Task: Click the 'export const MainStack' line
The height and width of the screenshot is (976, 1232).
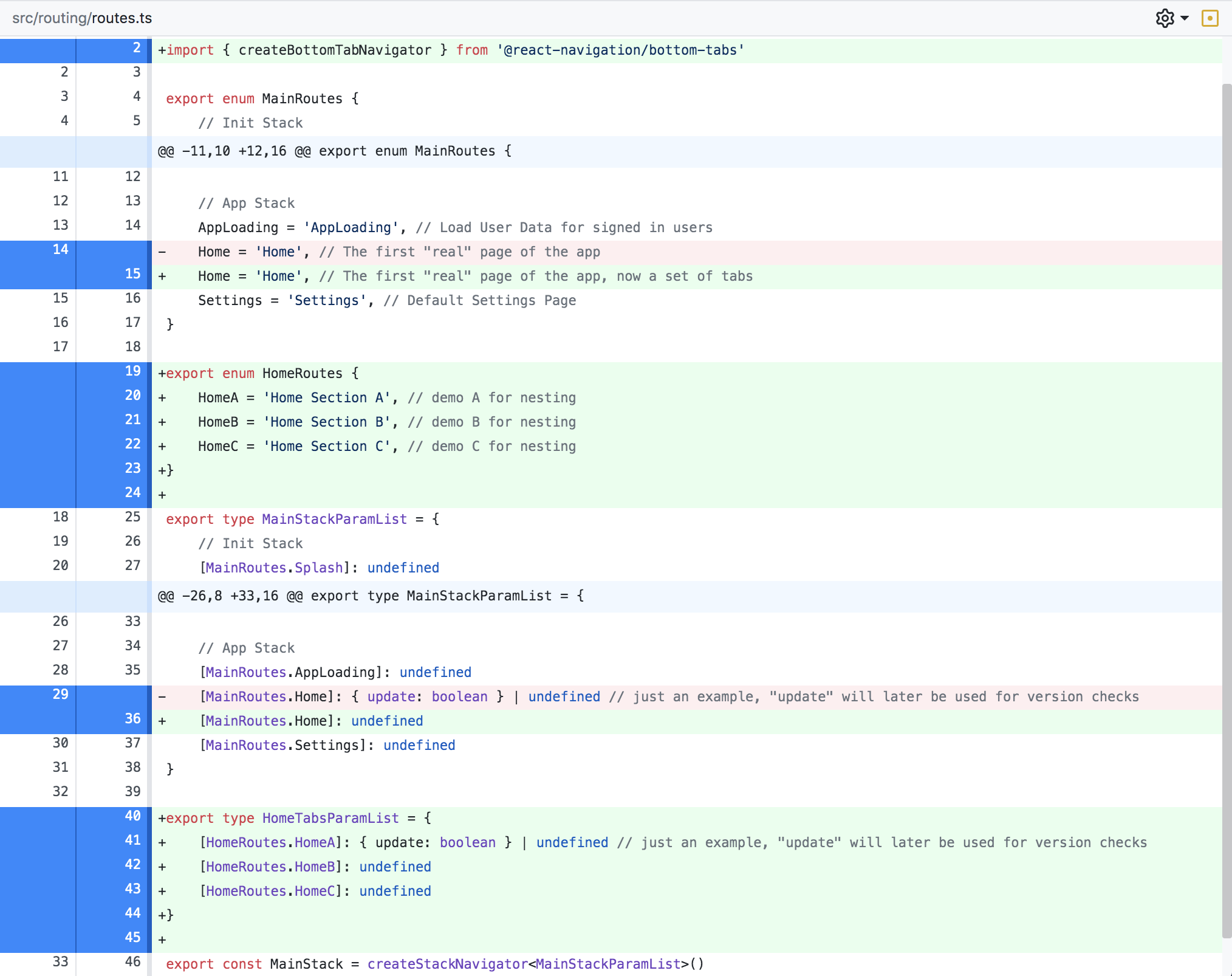Action: 686,964
